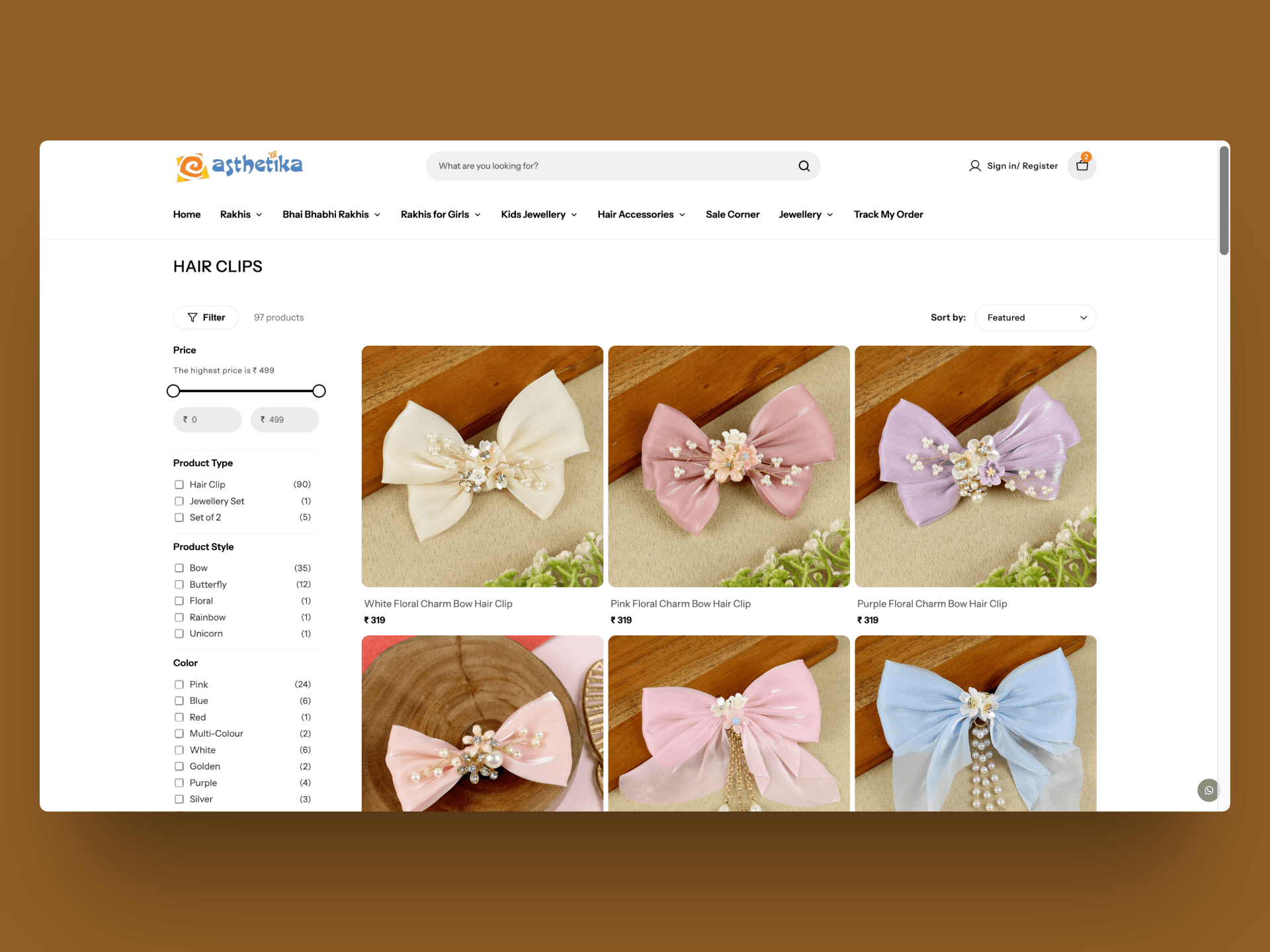The height and width of the screenshot is (952, 1270).
Task: Click the white bow product image
Action: pos(482,466)
